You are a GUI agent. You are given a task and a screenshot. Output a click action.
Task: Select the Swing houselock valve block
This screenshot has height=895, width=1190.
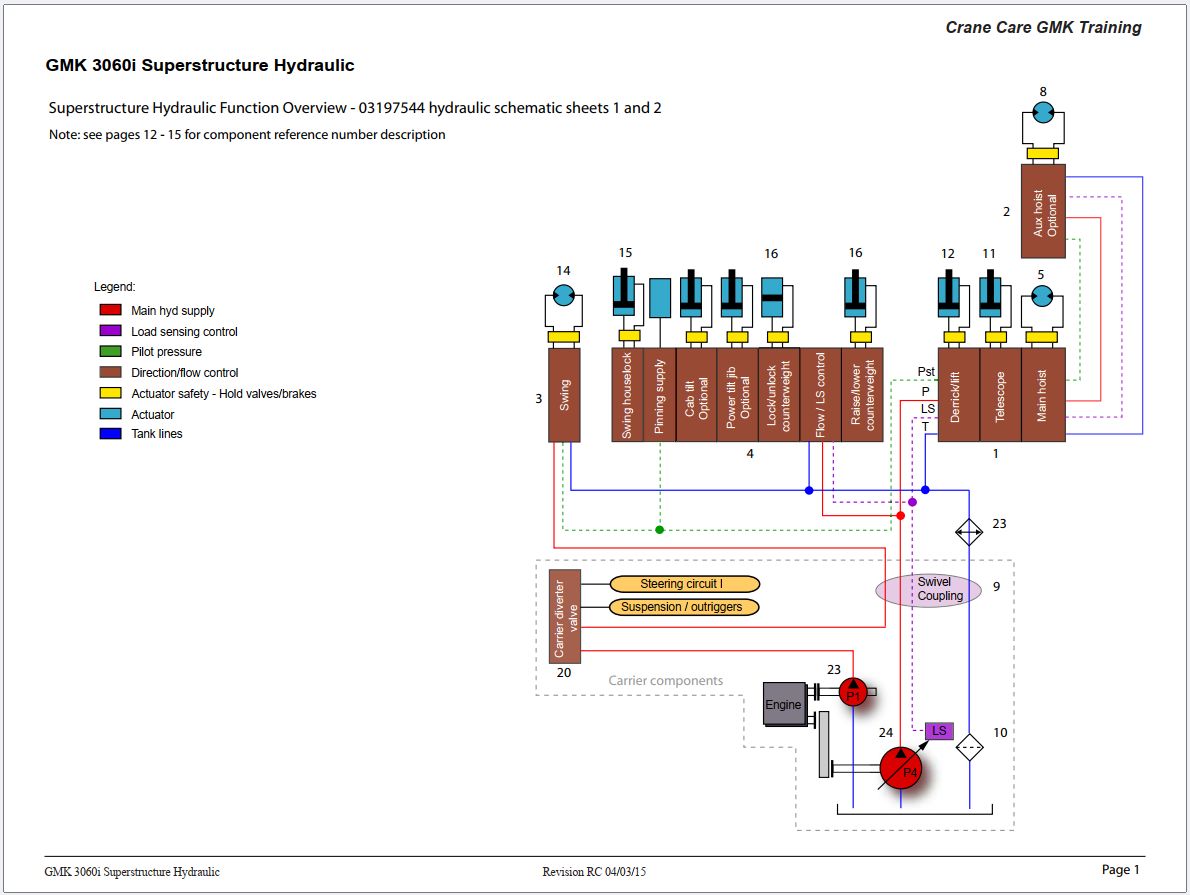tap(628, 395)
